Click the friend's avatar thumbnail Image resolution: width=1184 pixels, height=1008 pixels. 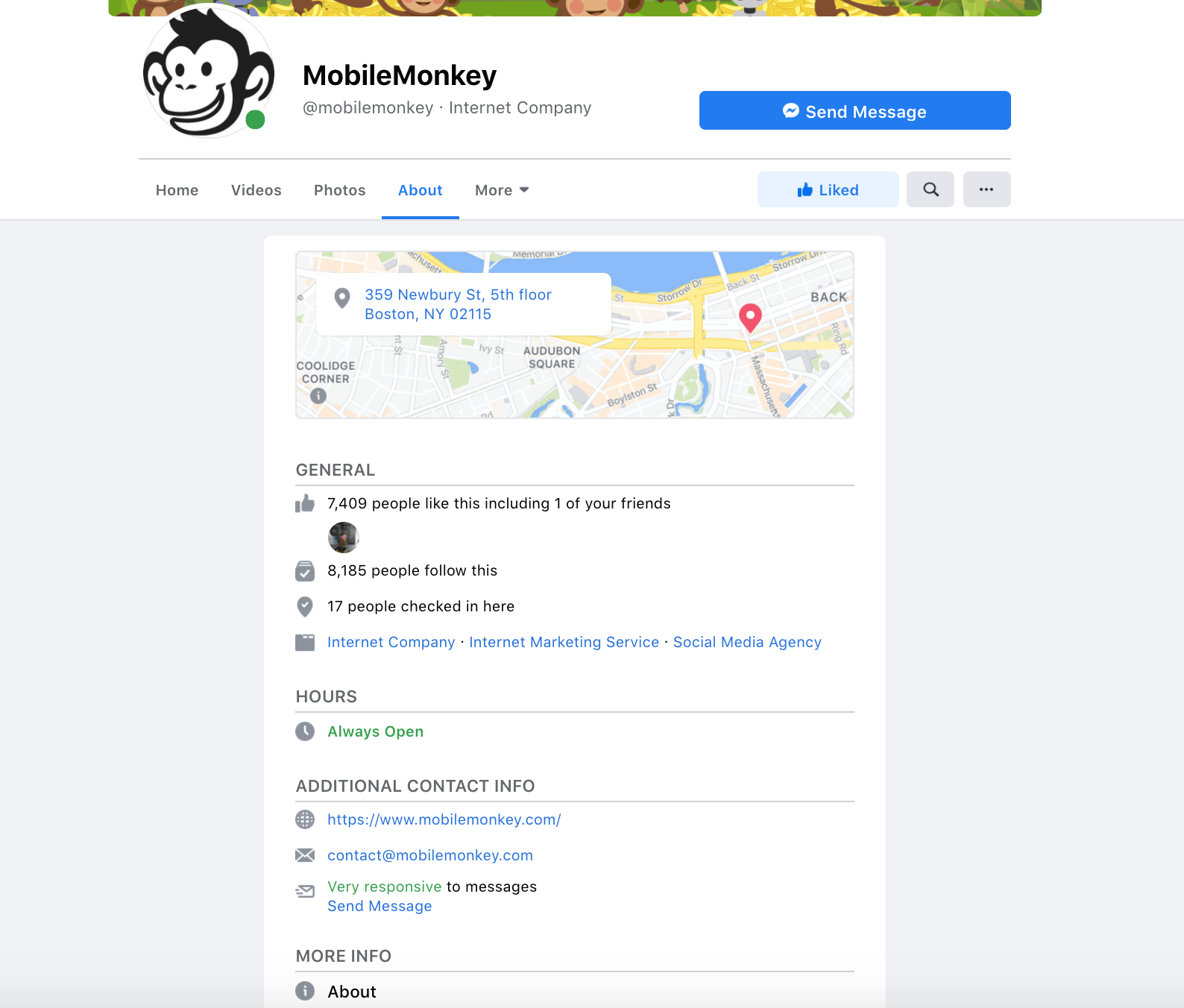(x=344, y=538)
